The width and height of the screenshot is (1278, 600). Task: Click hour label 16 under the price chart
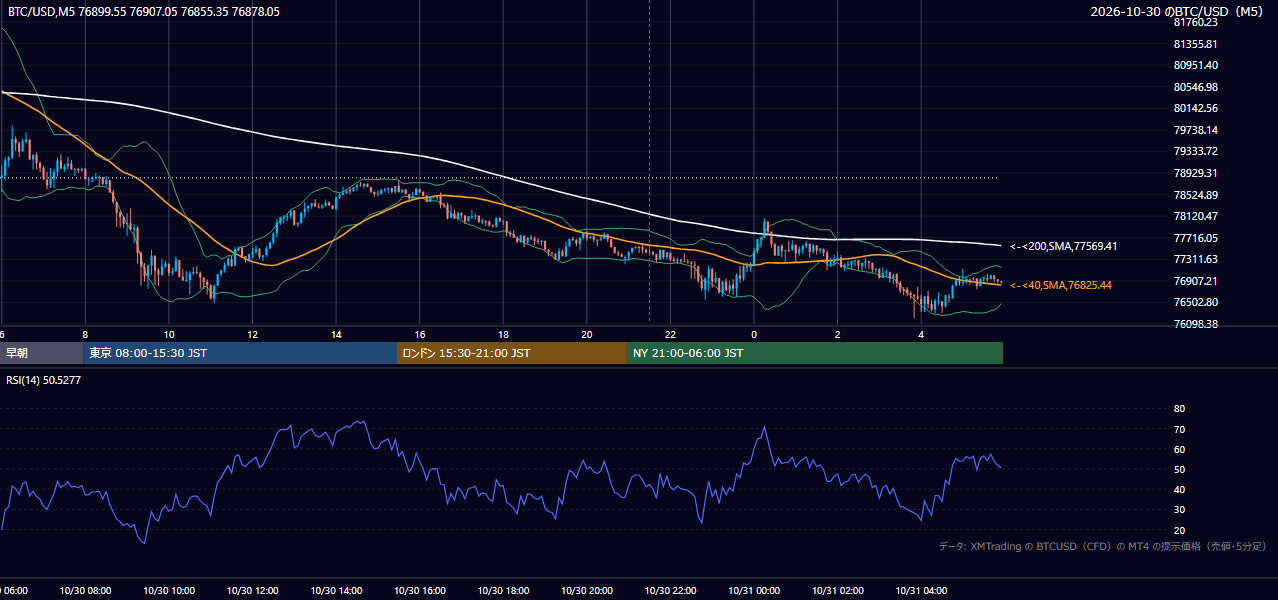pos(420,334)
